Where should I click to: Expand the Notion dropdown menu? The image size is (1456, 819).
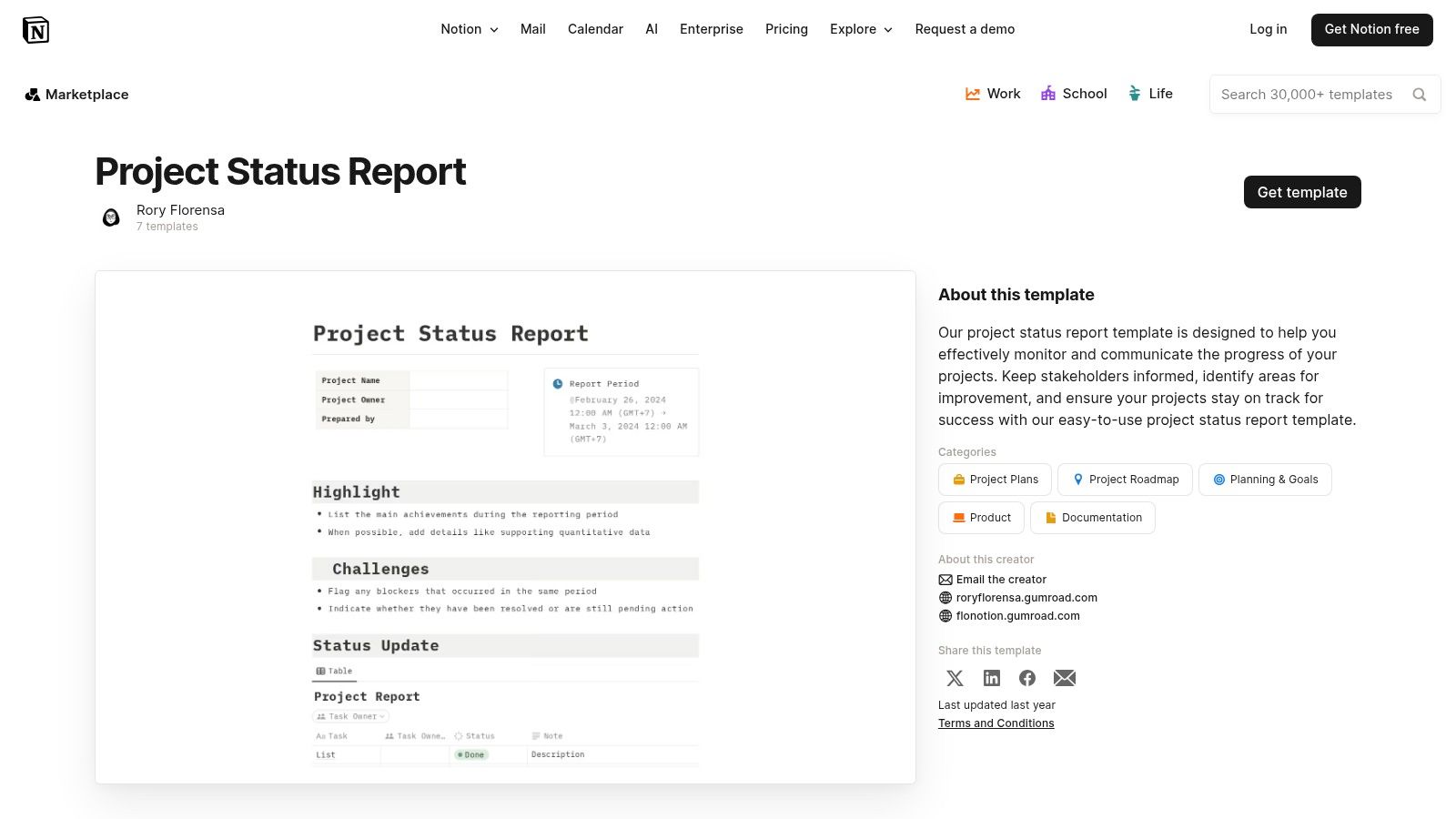(469, 29)
